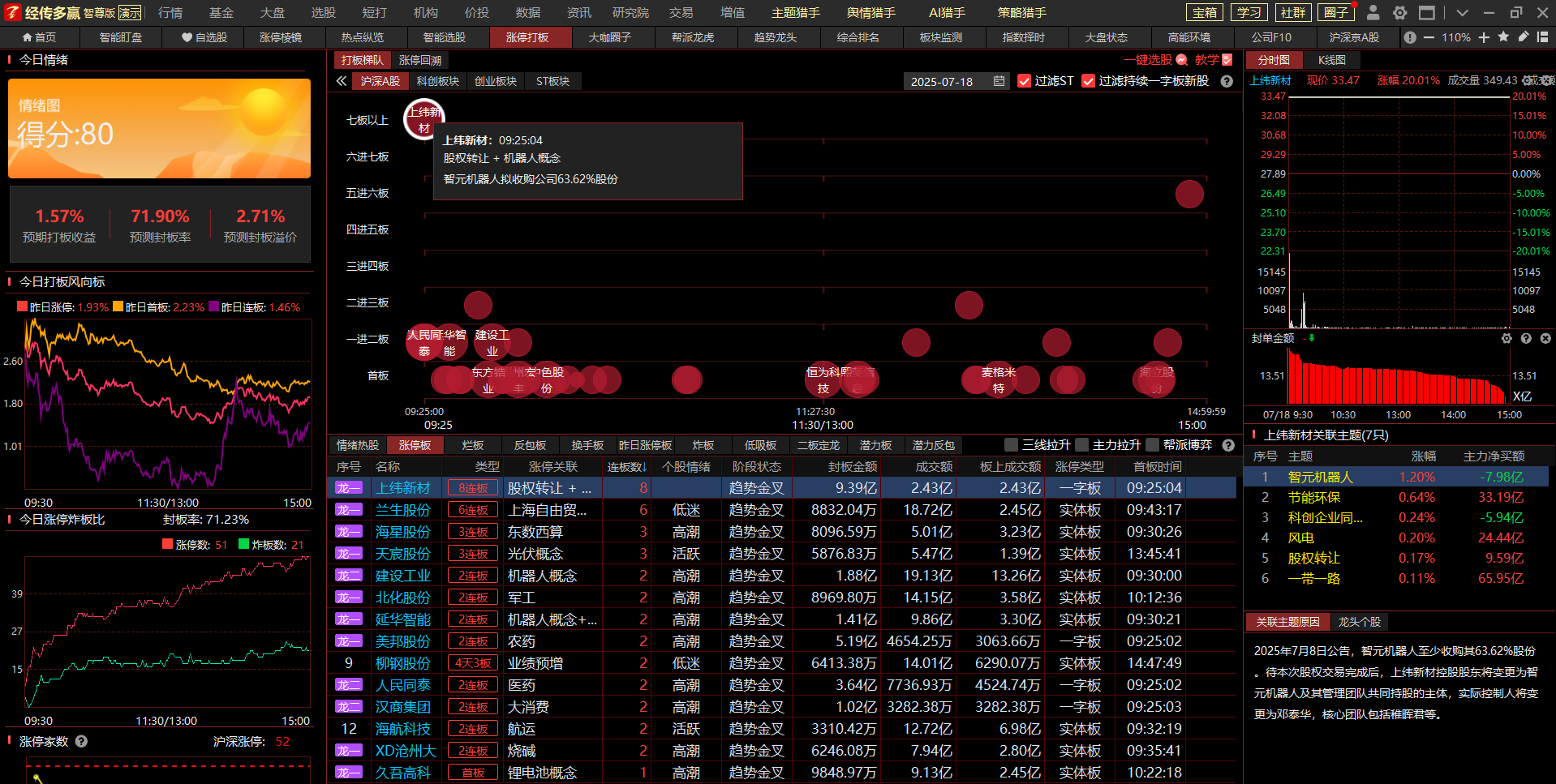Enable the 三线拉升 checkbox
The width and height of the screenshot is (1556, 784).
pos(1011,445)
